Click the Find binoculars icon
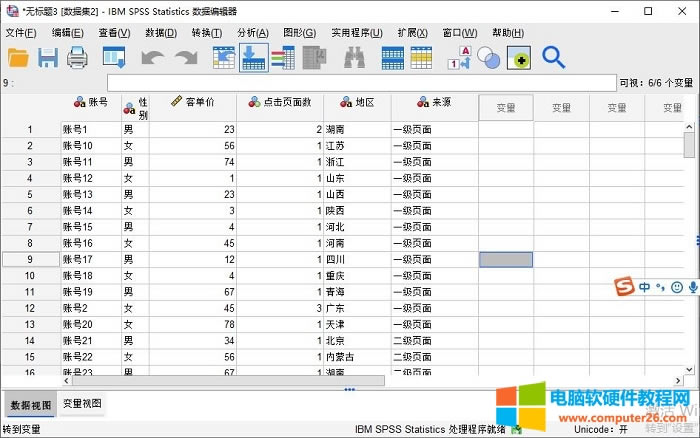 (x=354, y=58)
